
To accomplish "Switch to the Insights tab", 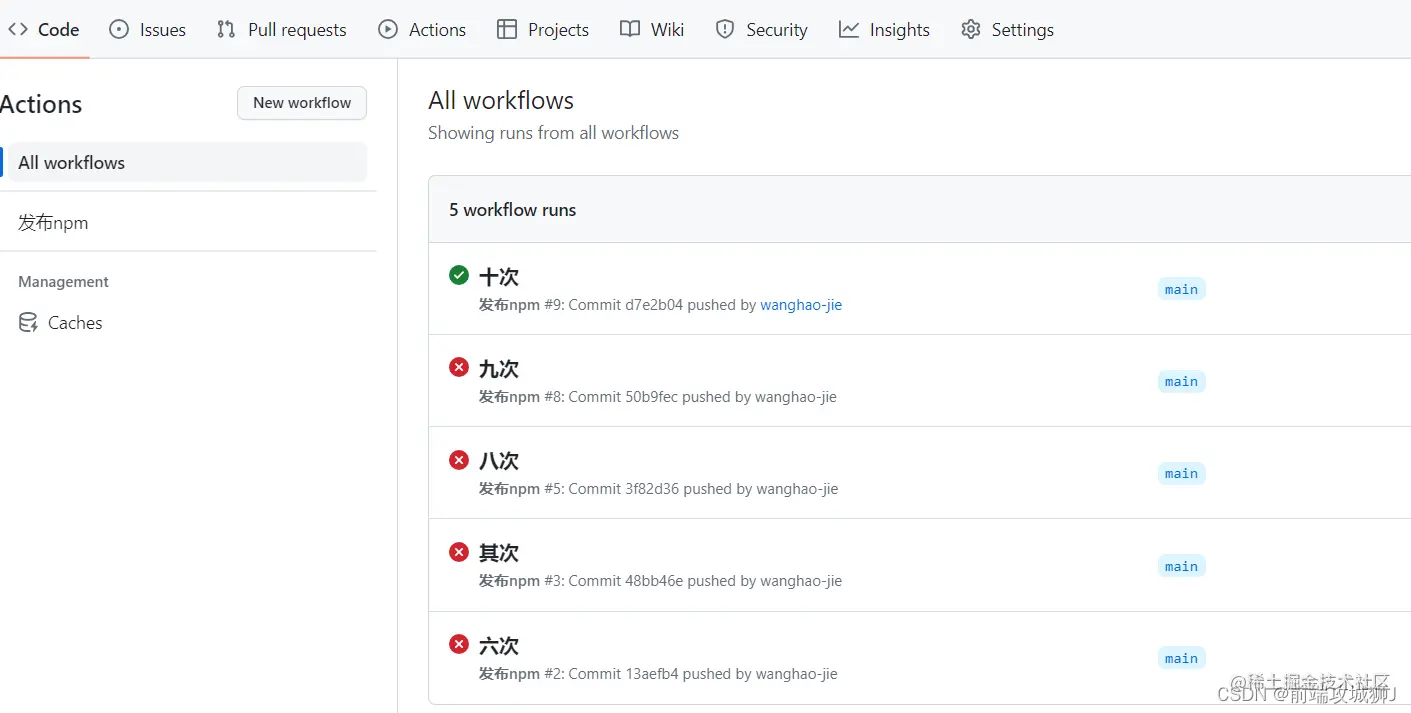I will (x=884, y=30).
